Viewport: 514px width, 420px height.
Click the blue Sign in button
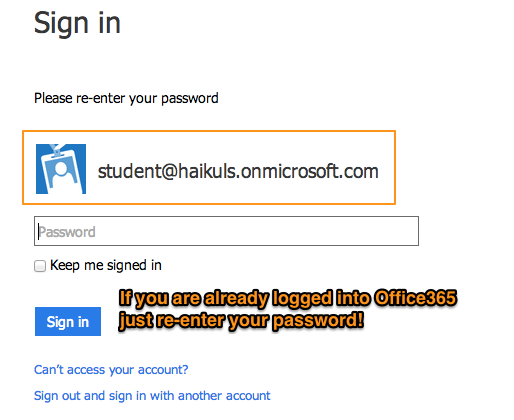click(x=68, y=321)
